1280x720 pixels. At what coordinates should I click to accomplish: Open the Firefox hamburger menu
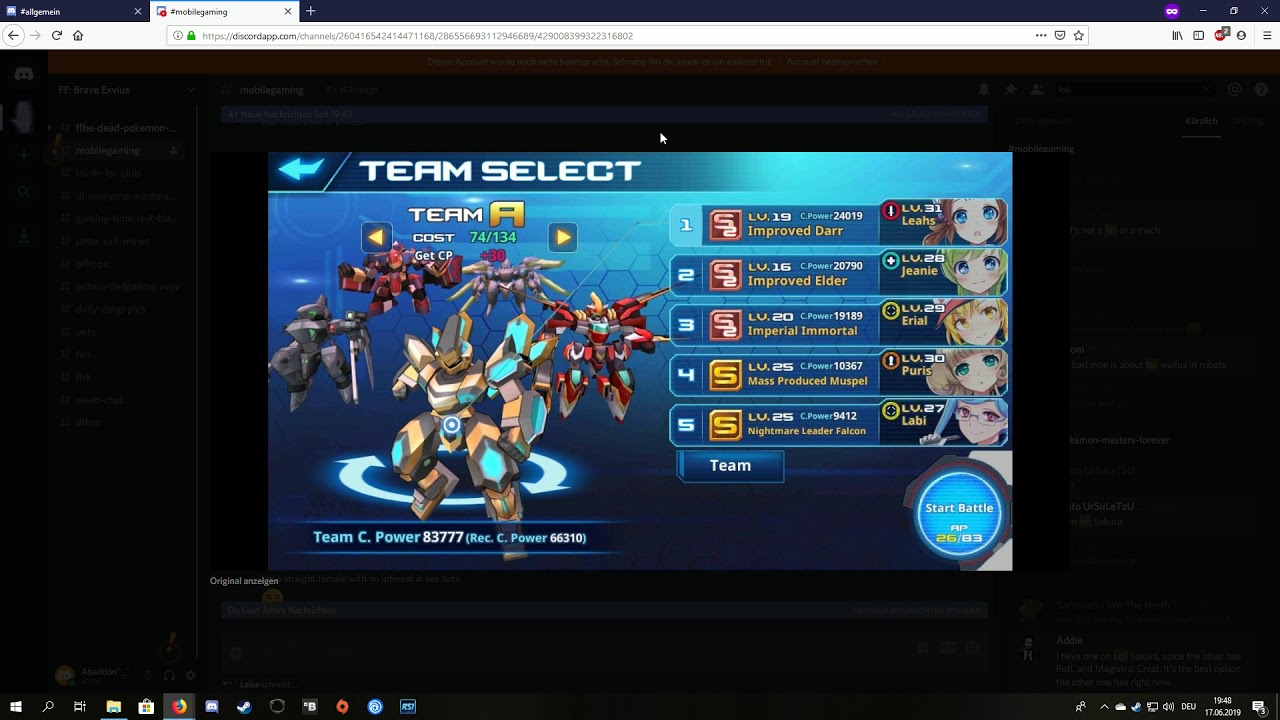1267,35
